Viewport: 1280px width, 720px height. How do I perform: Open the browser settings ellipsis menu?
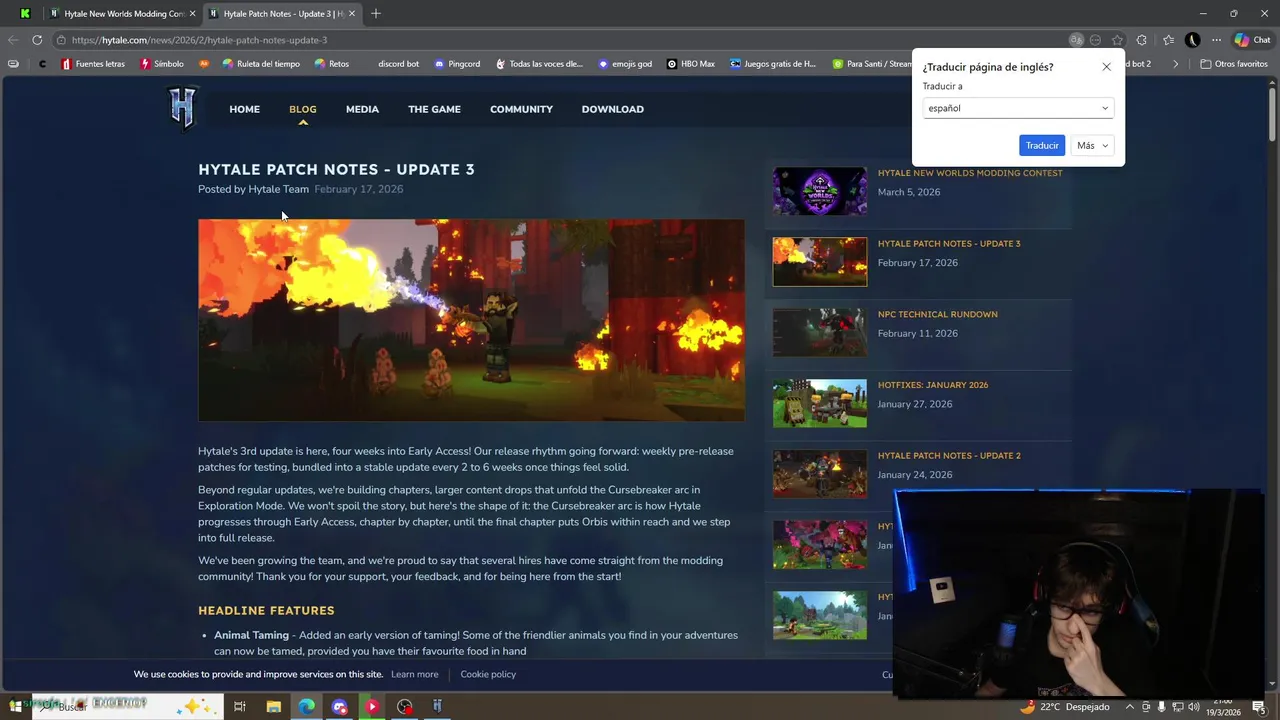coord(1216,40)
